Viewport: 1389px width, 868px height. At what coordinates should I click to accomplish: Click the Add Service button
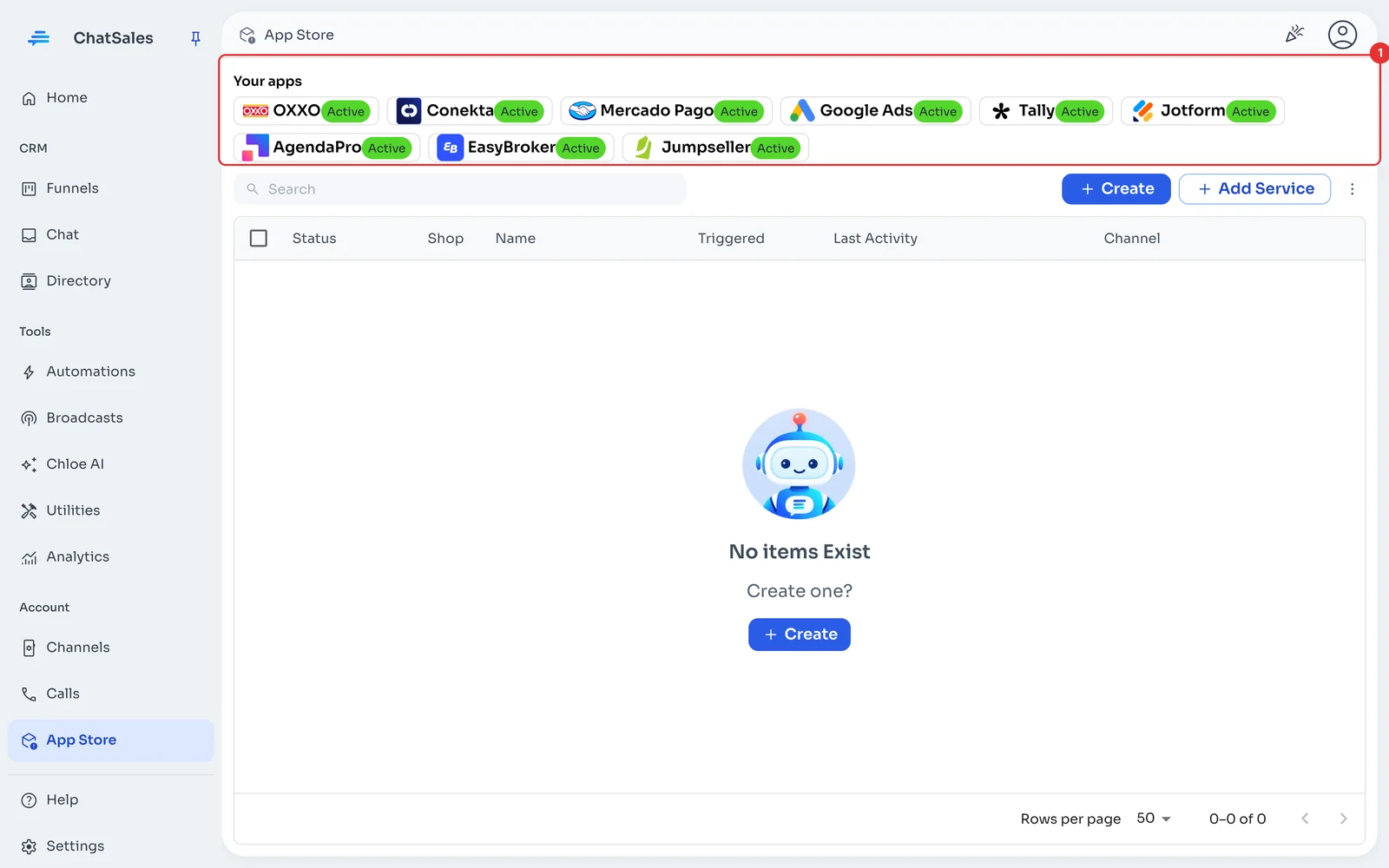[1254, 189]
